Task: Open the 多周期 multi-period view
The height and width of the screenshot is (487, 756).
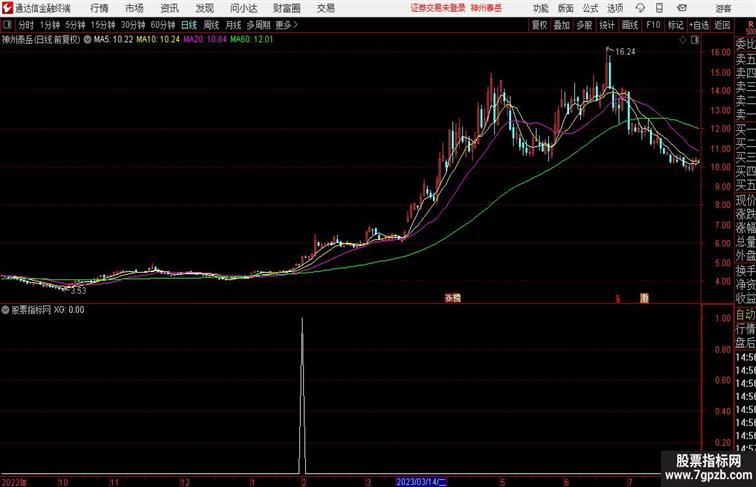Action: pos(259,25)
